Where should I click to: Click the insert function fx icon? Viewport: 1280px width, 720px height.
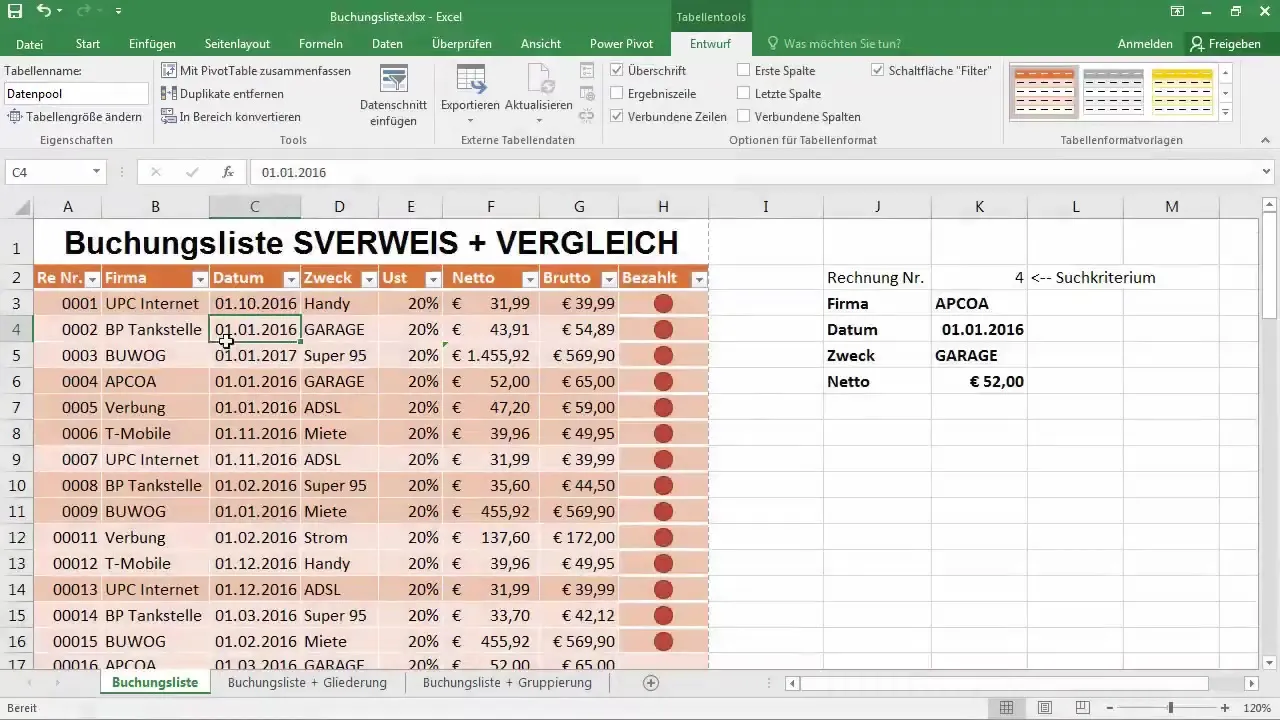[x=228, y=172]
